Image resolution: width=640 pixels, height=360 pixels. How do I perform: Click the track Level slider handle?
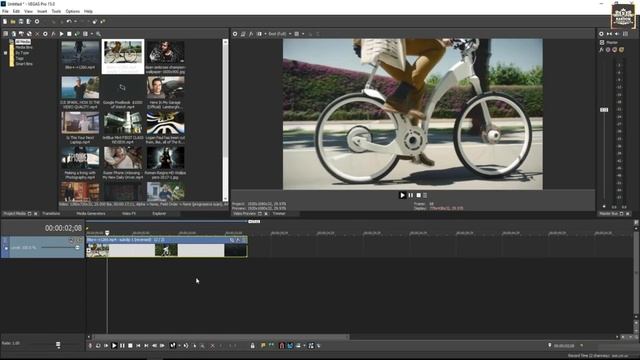(77, 247)
